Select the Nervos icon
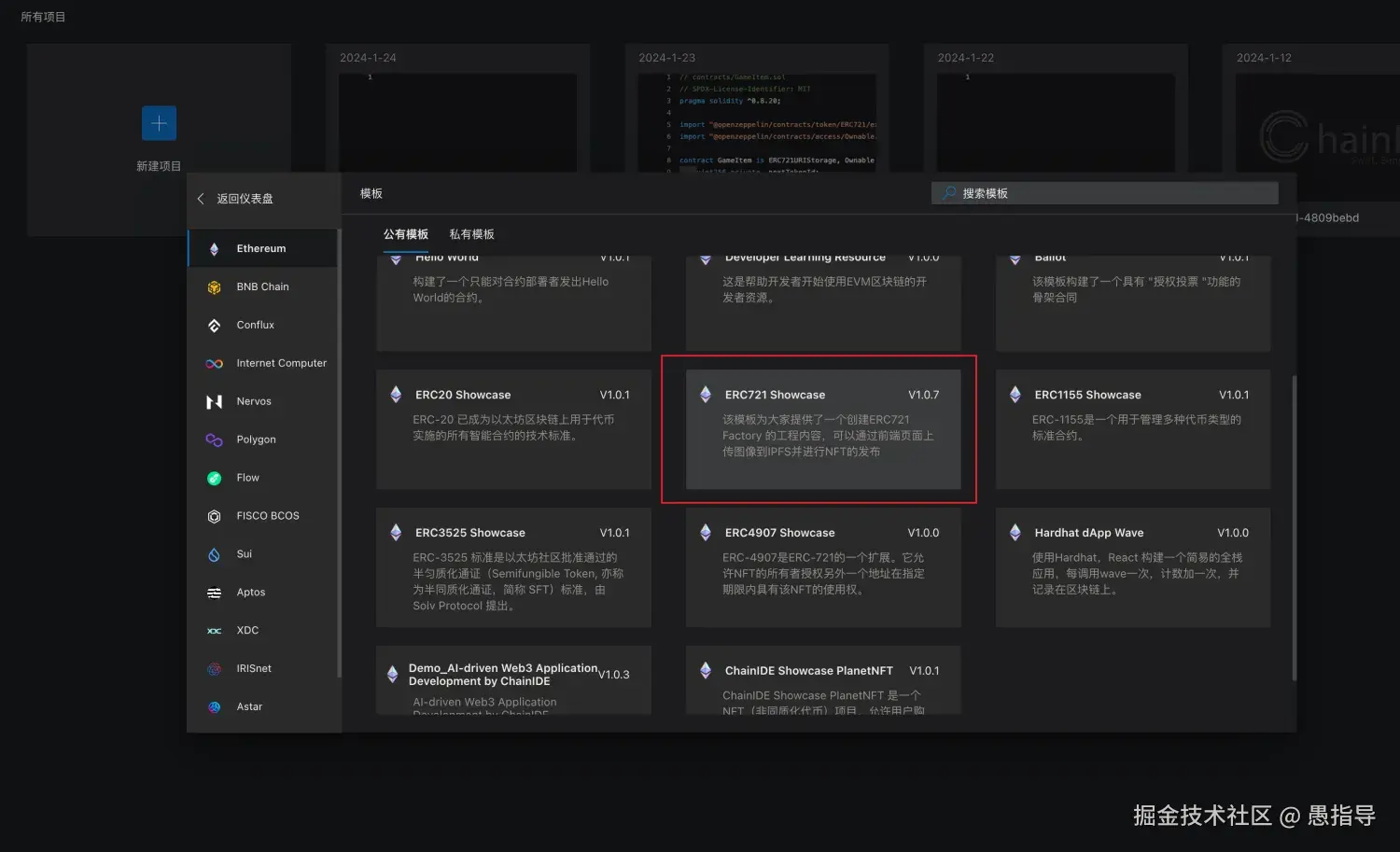The width and height of the screenshot is (1400, 852). (214, 402)
